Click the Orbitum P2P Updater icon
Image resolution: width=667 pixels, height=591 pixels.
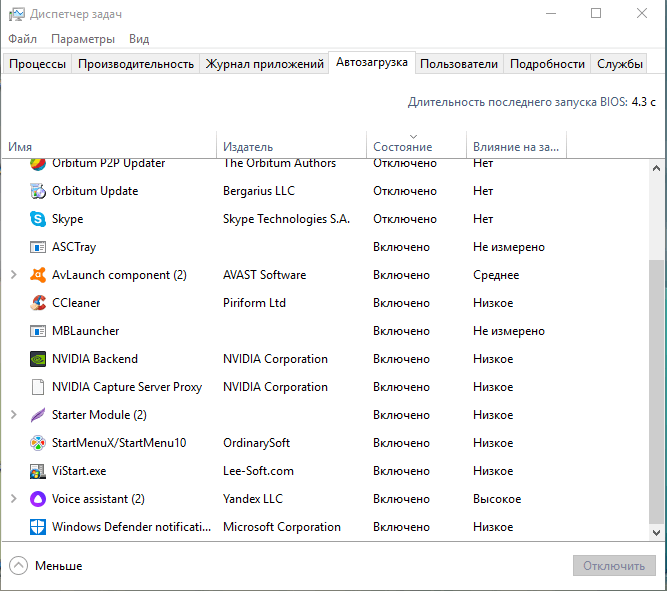tap(38, 165)
